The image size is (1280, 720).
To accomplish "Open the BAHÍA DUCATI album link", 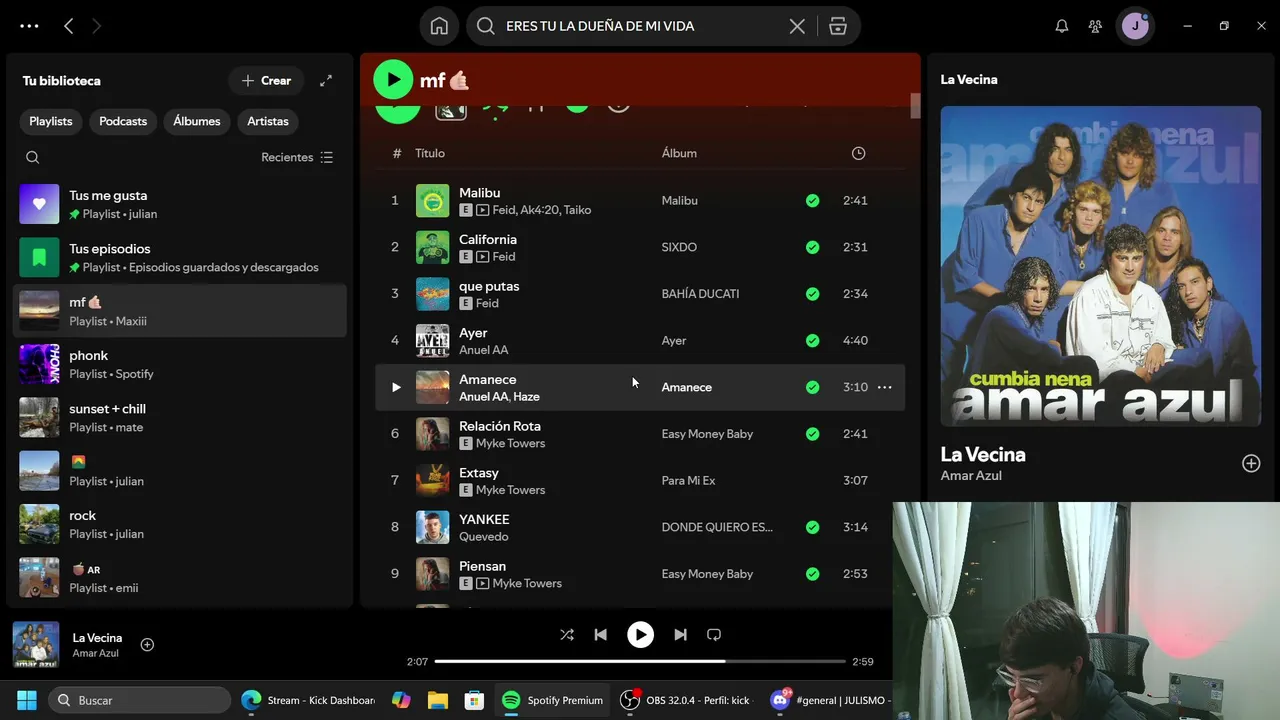I will pyautogui.click(x=700, y=294).
